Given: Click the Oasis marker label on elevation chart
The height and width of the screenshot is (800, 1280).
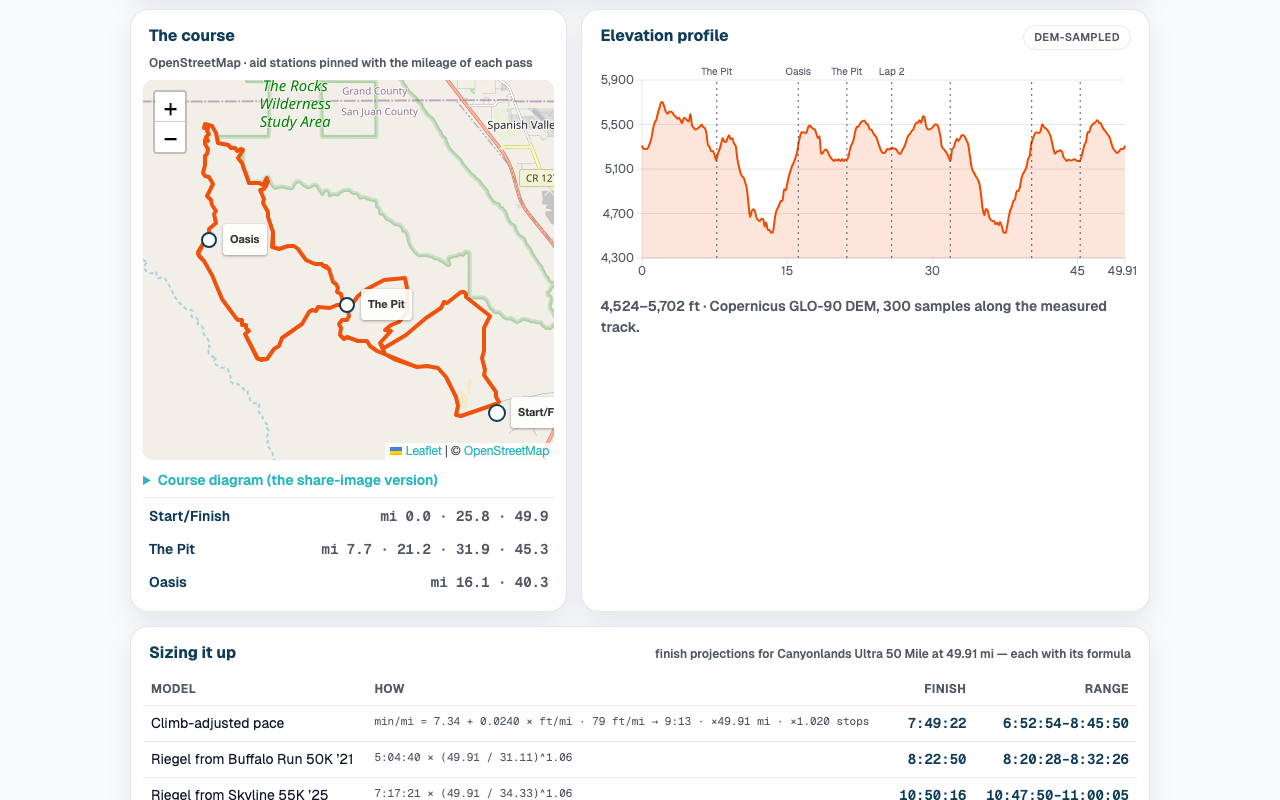Looking at the screenshot, I should (x=798, y=72).
